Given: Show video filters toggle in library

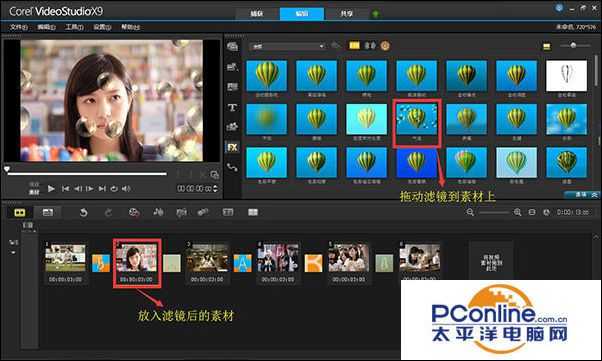Looking at the screenshot, I should pyautogui.click(x=354, y=46).
